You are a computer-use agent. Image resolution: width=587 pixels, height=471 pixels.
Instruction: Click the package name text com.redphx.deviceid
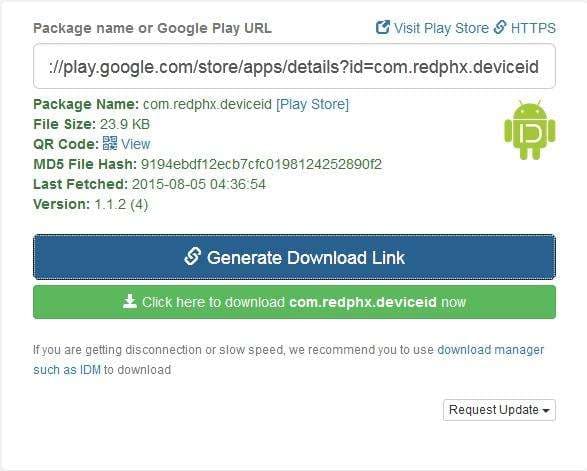[x=207, y=104]
